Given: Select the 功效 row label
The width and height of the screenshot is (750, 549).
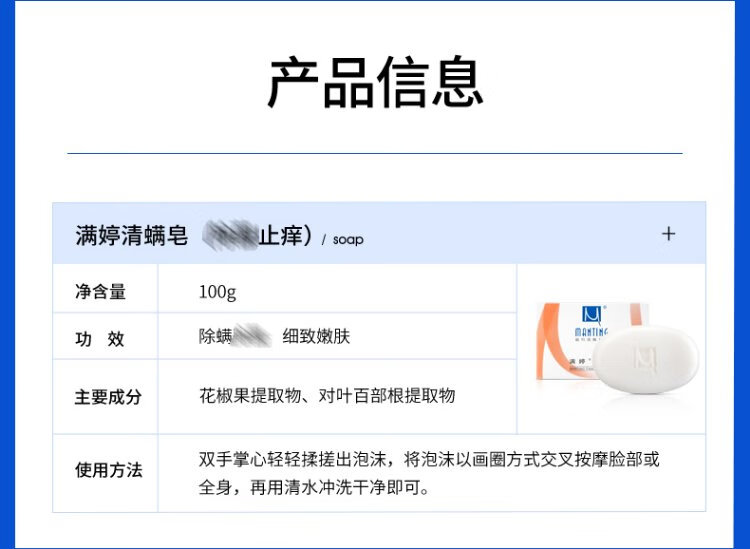Looking at the screenshot, I should click(100, 339).
